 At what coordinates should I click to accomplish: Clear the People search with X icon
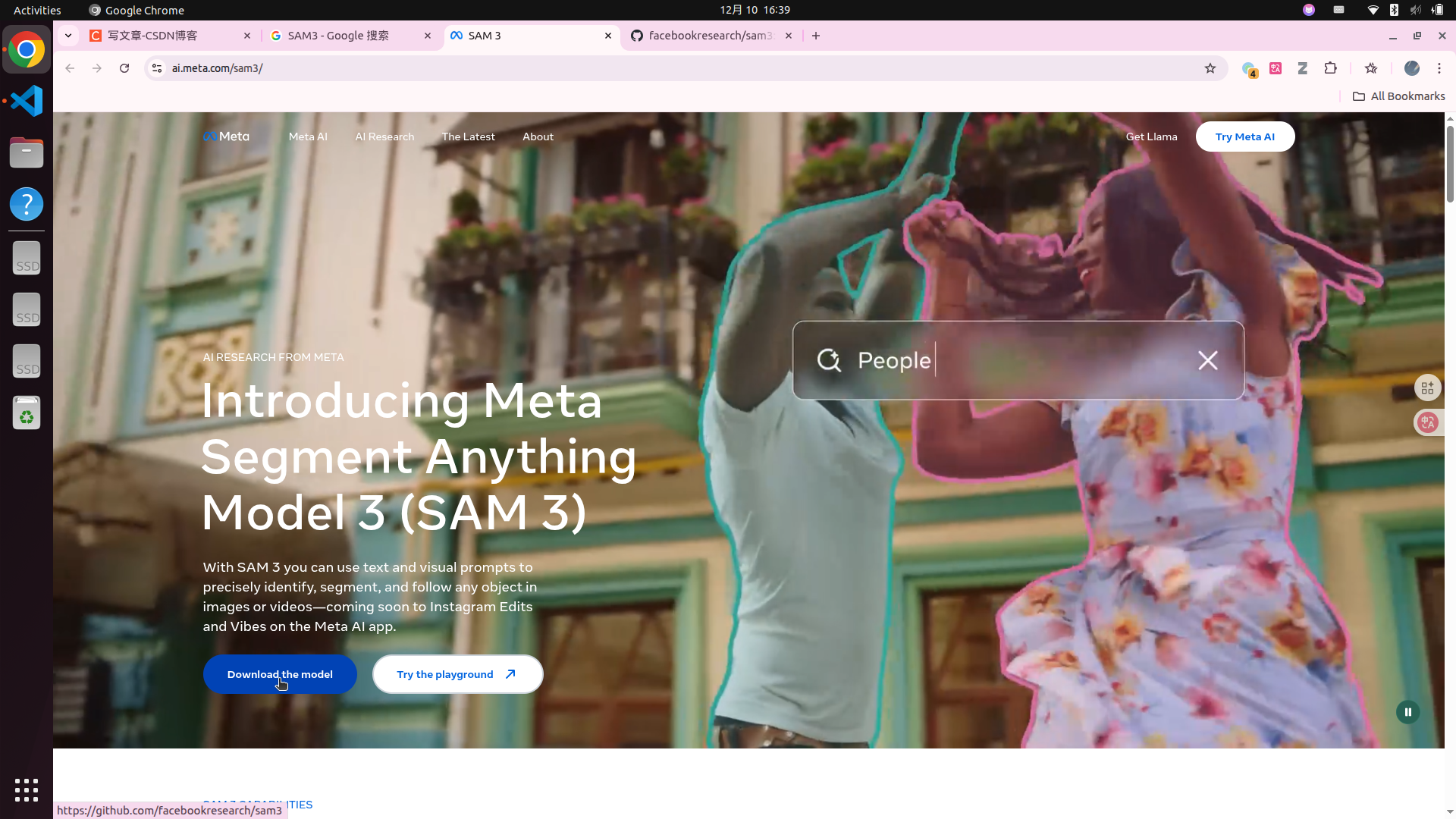pos(1207,360)
